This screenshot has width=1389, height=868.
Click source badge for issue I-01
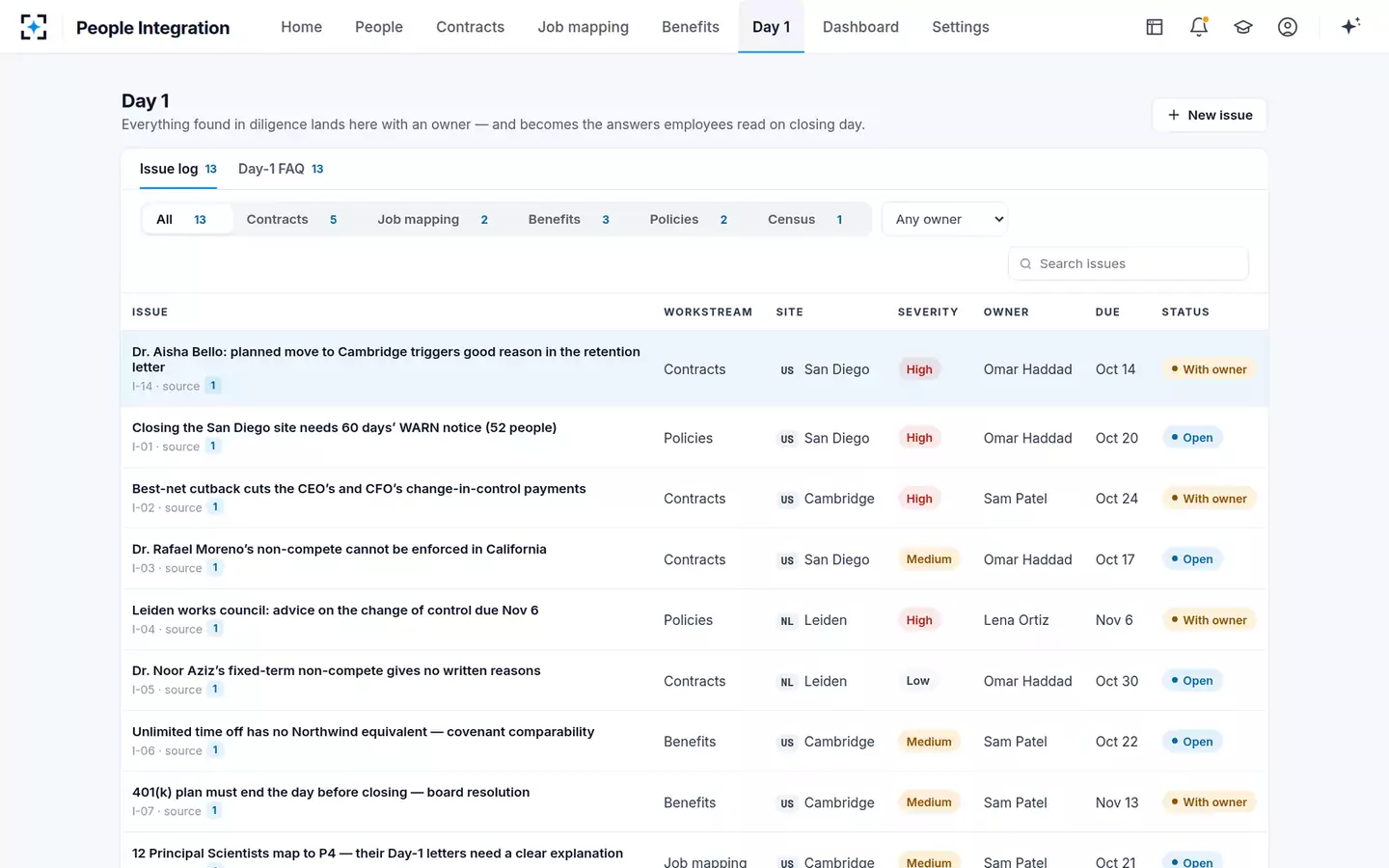point(213,447)
